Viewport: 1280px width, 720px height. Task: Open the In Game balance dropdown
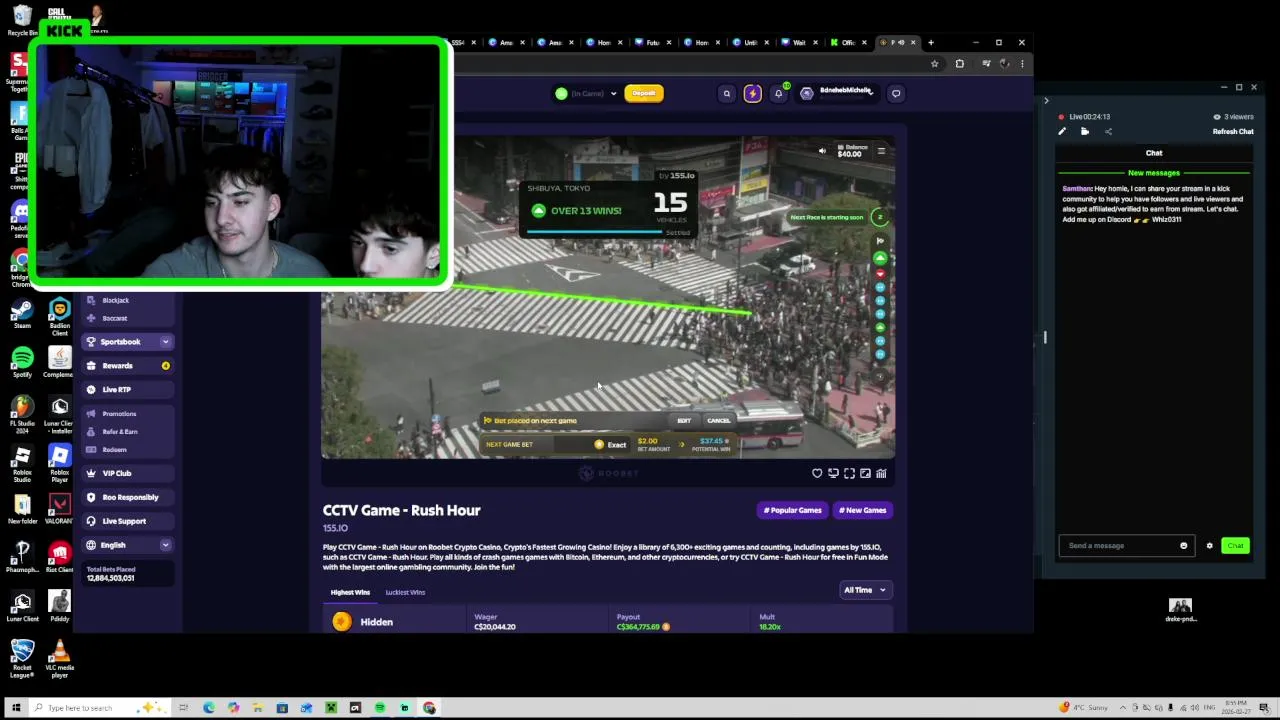tap(587, 94)
